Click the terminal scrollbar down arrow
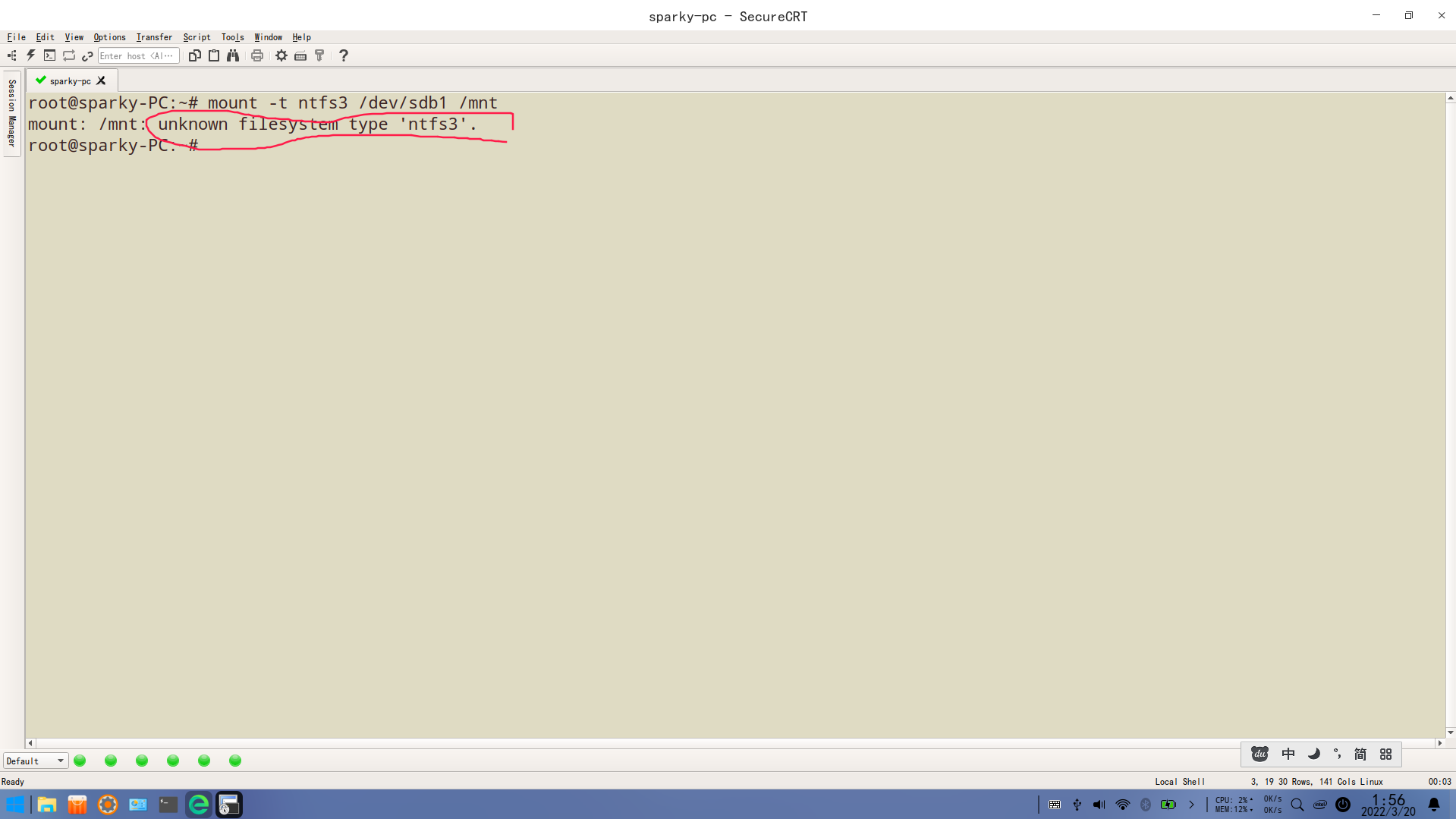The image size is (1456, 819). (1450, 732)
